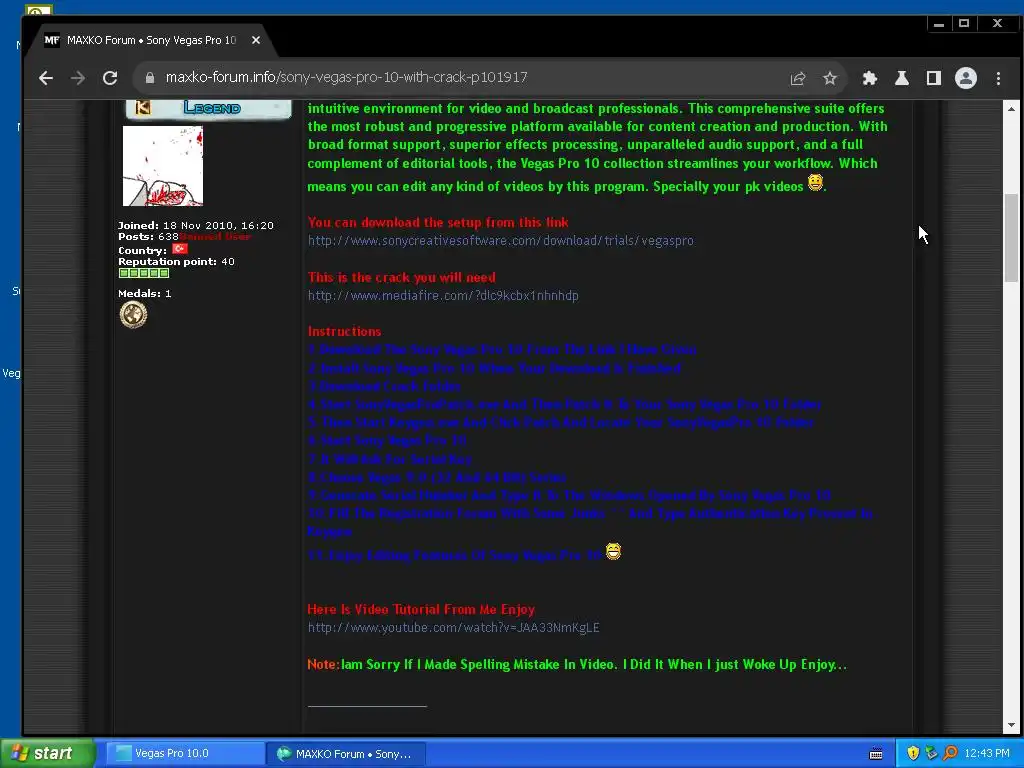Viewport: 1024px width, 768px height.
Task: Click the poster's avatar image
Action: [163, 166]
